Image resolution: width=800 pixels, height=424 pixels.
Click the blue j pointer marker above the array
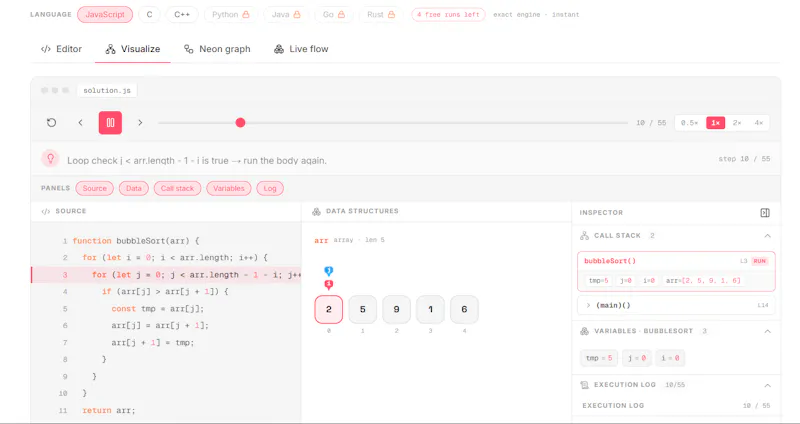[x=329, y=271]
